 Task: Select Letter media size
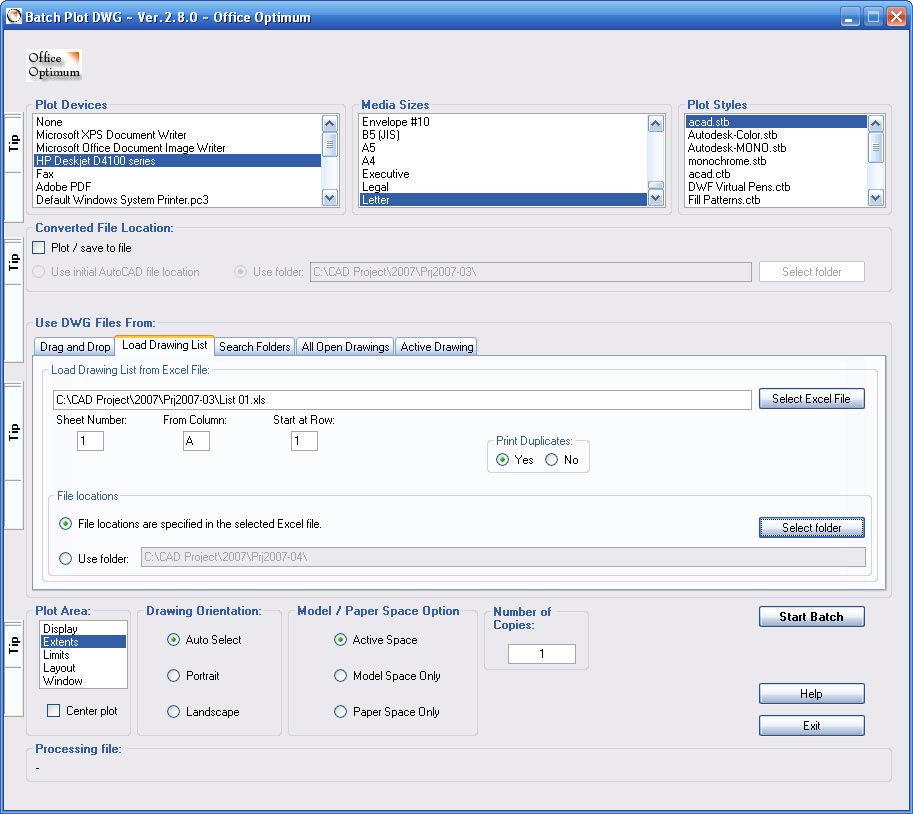coord(503,200)
